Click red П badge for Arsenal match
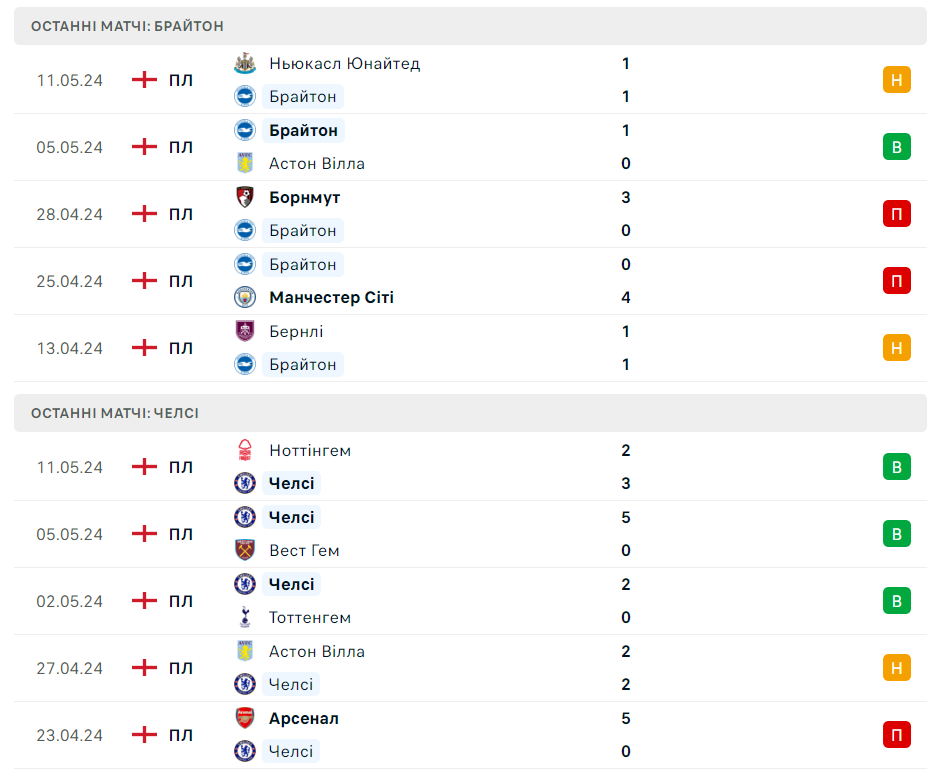The height and width of the screenshot is (773, 942). [896, 735]
